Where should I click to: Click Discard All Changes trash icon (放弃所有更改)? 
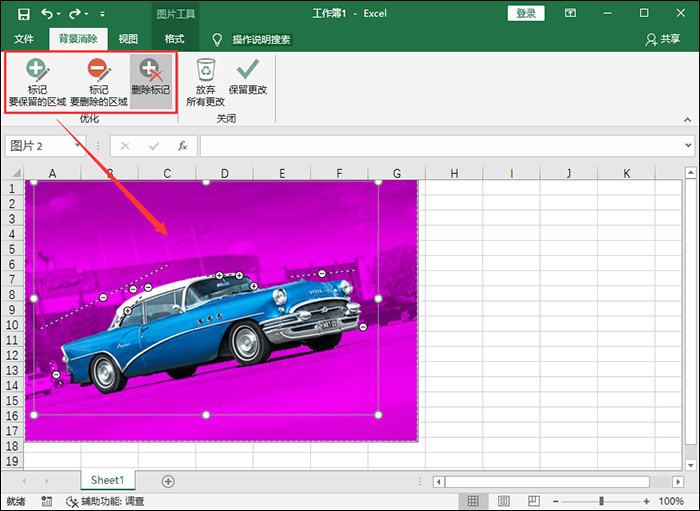pyautogui.click(x=205, y=82)
